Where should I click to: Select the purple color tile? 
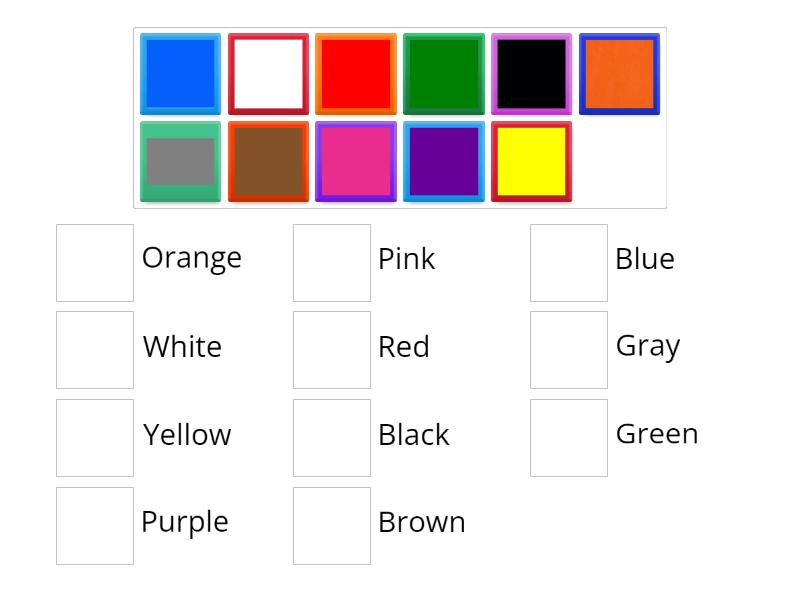point(444,161)
